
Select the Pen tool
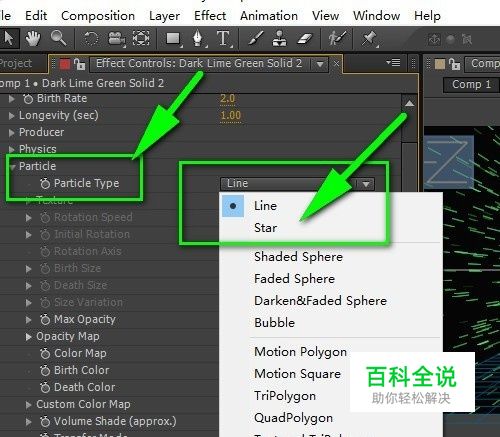tap(199, 39)
